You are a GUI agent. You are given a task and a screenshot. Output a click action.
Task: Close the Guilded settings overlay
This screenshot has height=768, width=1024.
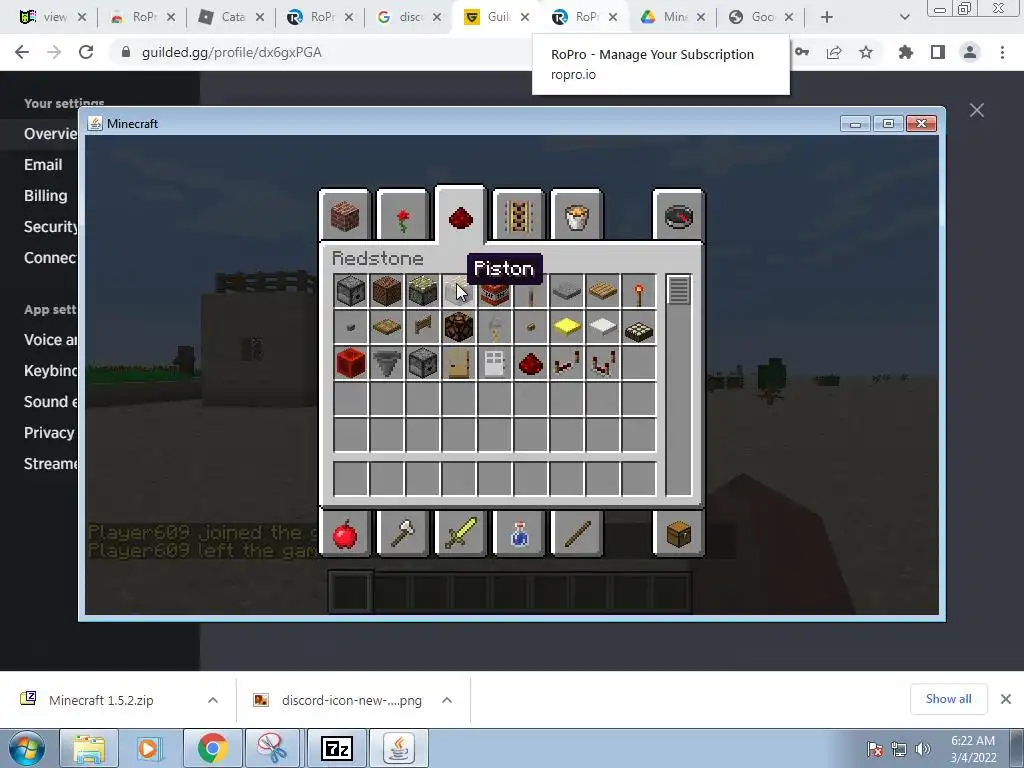click(x=976, y=110)
